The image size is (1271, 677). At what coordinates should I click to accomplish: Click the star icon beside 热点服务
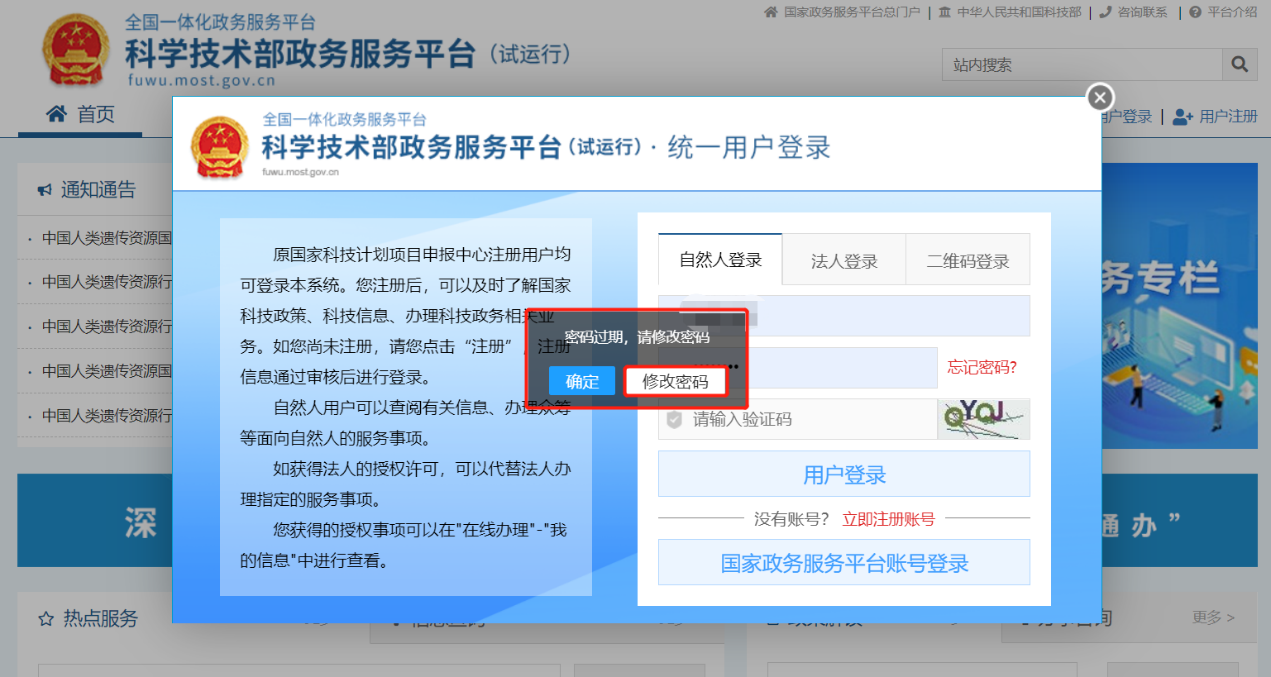45,619
